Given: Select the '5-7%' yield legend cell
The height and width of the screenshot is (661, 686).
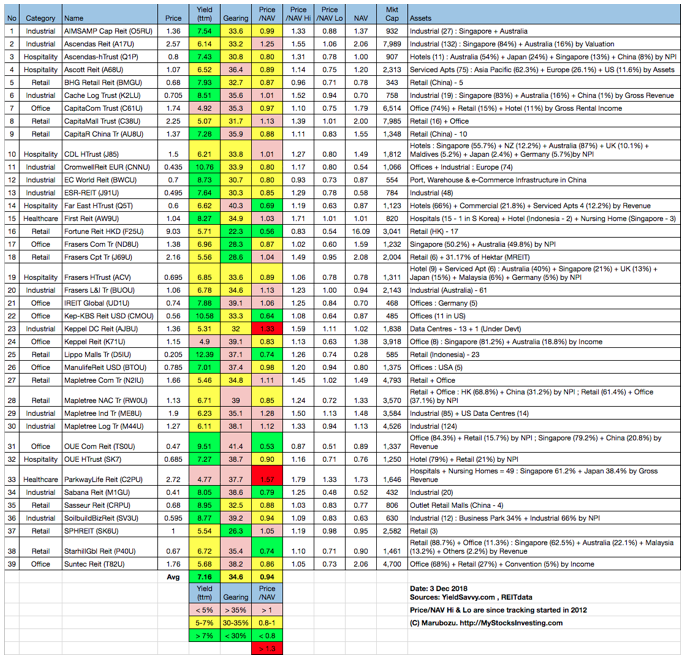Looking at the screenshot, I should click(x=204, y=623).
